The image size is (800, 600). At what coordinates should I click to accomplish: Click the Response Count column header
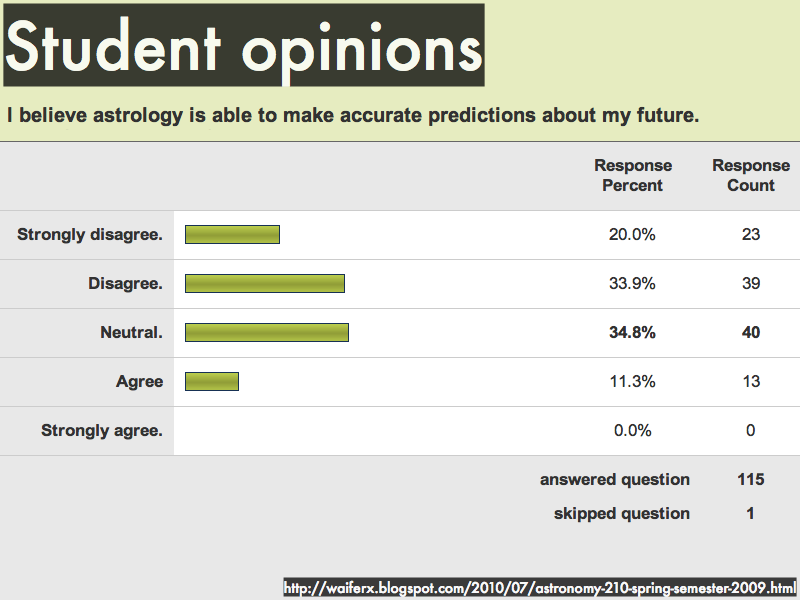[x=751, y=175]
